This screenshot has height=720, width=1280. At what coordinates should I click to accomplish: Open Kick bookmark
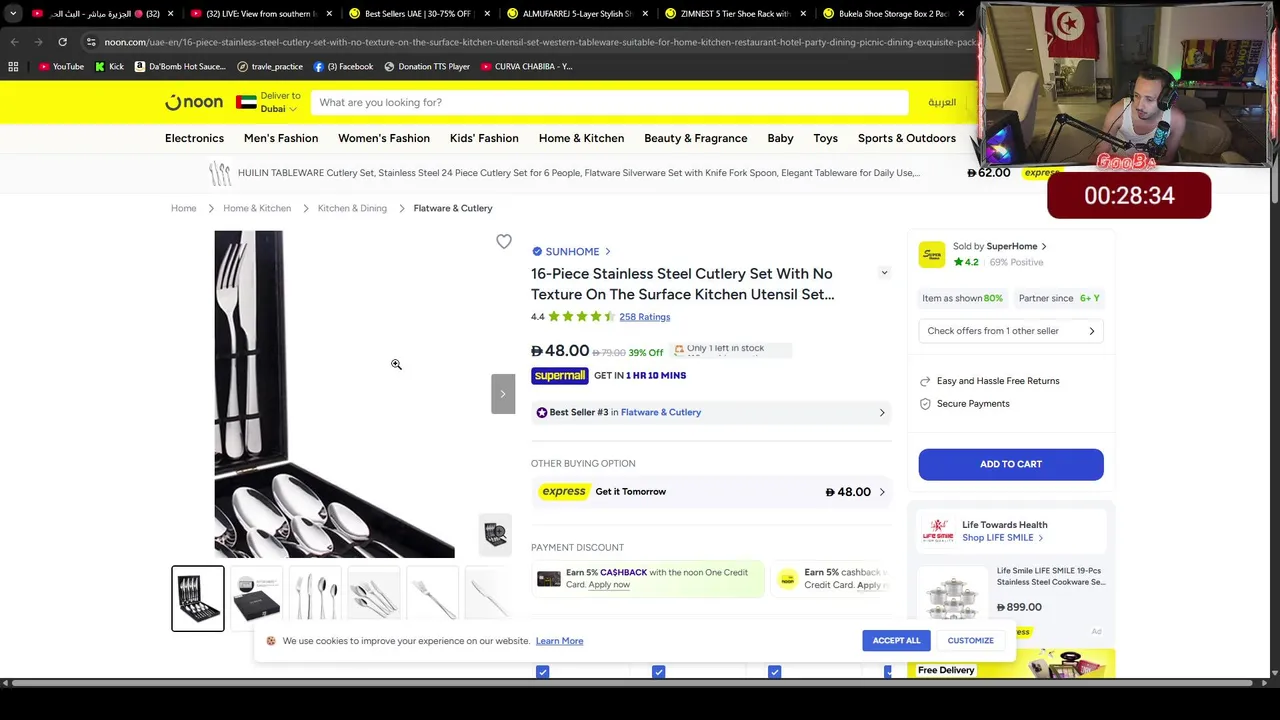coord(109,66)
